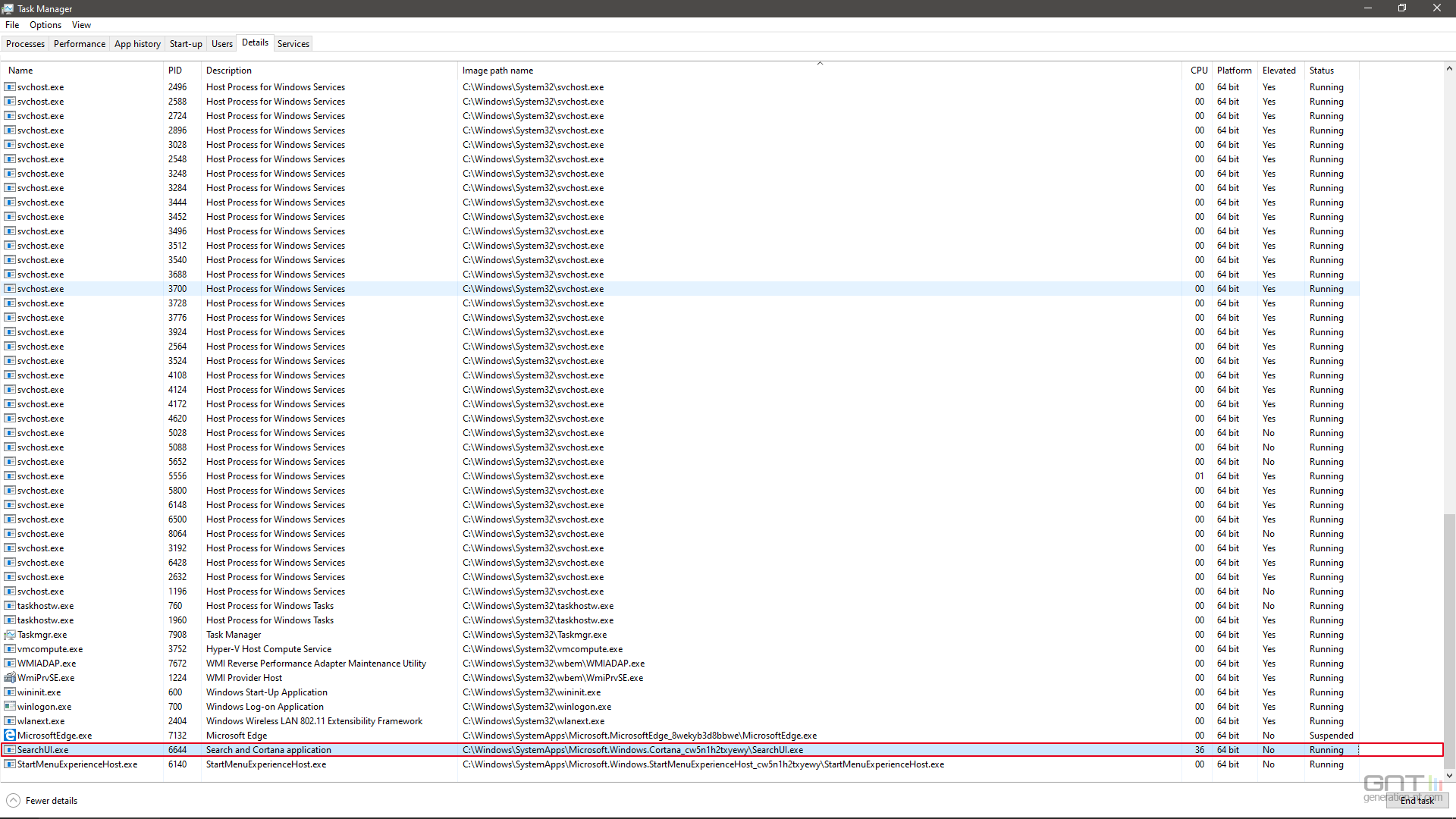Click CPU value 36 for SearchUI.exe
1456x819 pixels.
1200,750
